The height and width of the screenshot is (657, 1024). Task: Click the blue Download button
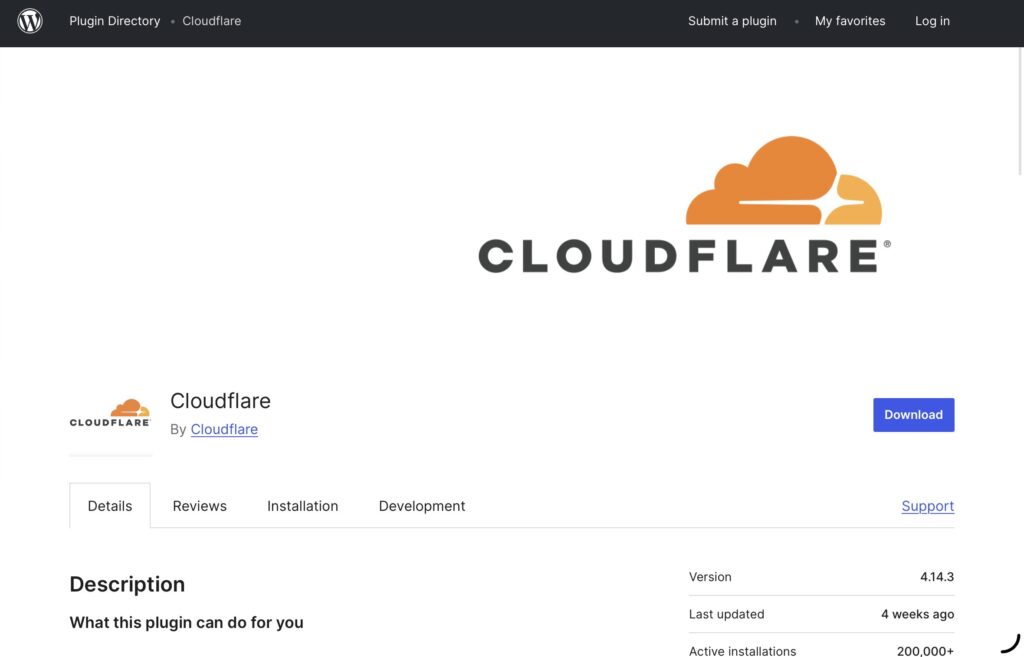pos(914,415)
